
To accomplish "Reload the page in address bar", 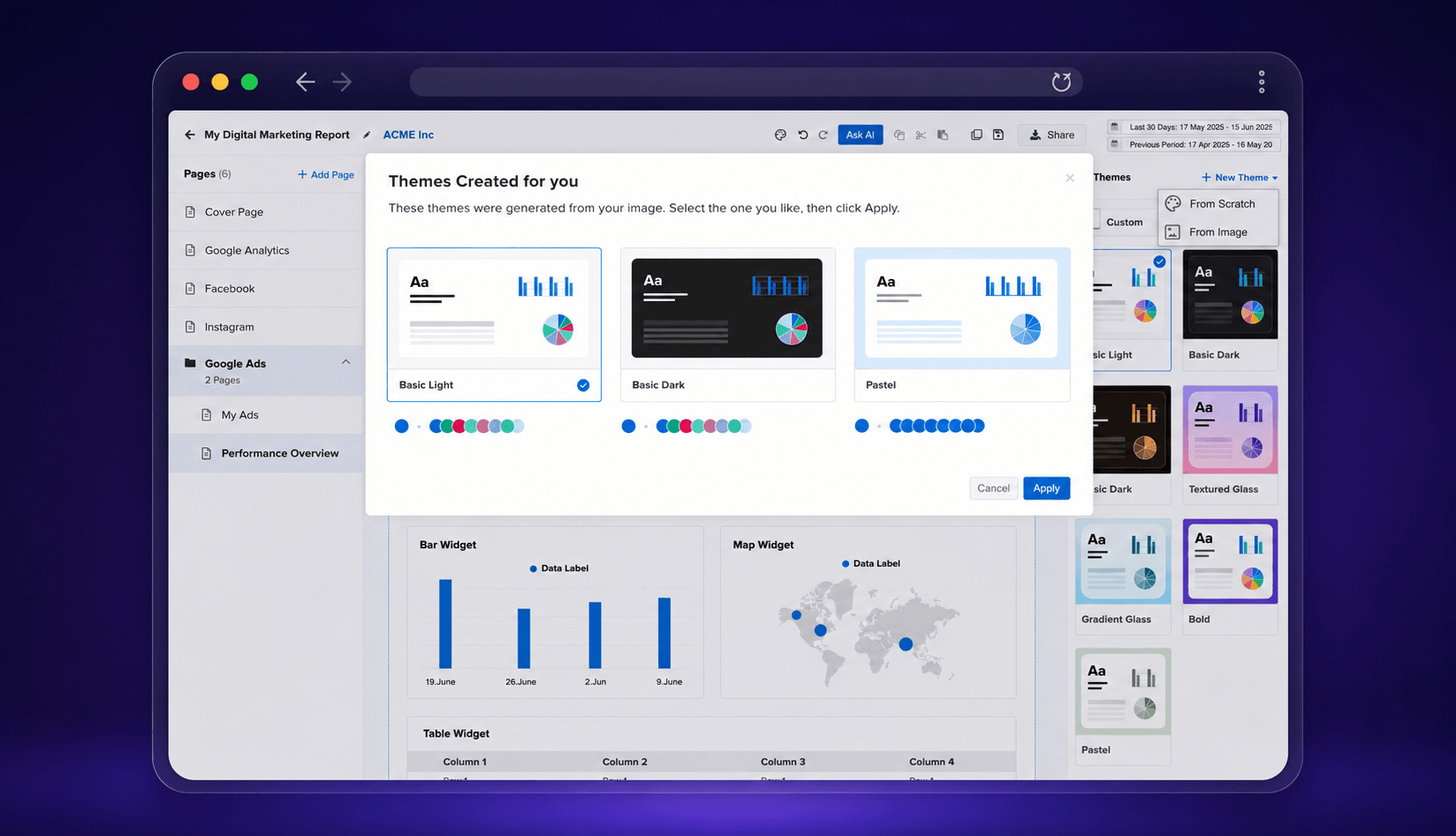I will tap(1062, 82).
